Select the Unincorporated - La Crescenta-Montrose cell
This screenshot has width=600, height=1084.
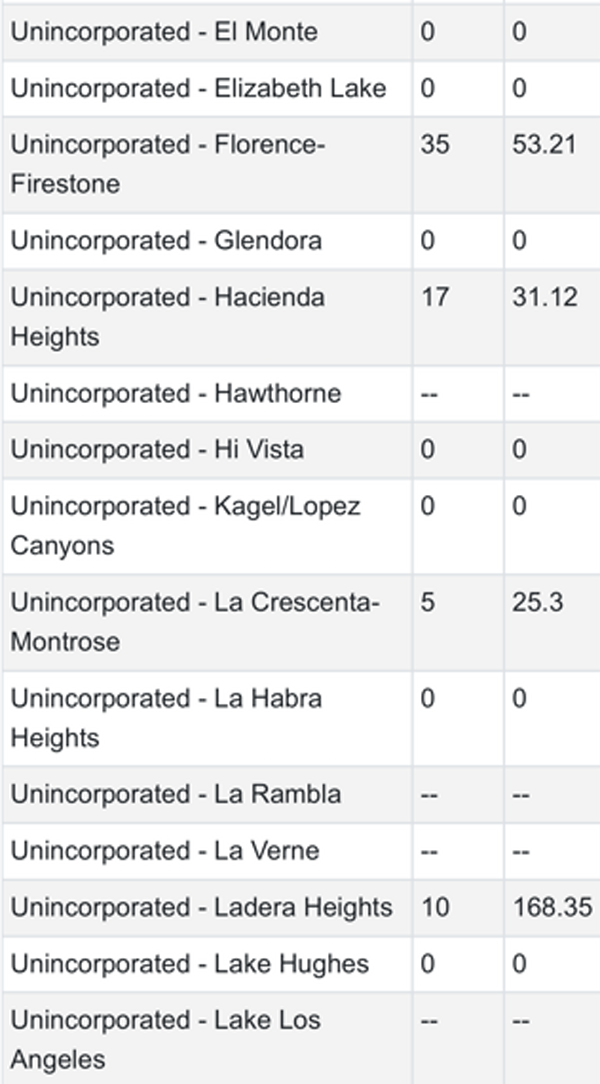click(207, 622)
